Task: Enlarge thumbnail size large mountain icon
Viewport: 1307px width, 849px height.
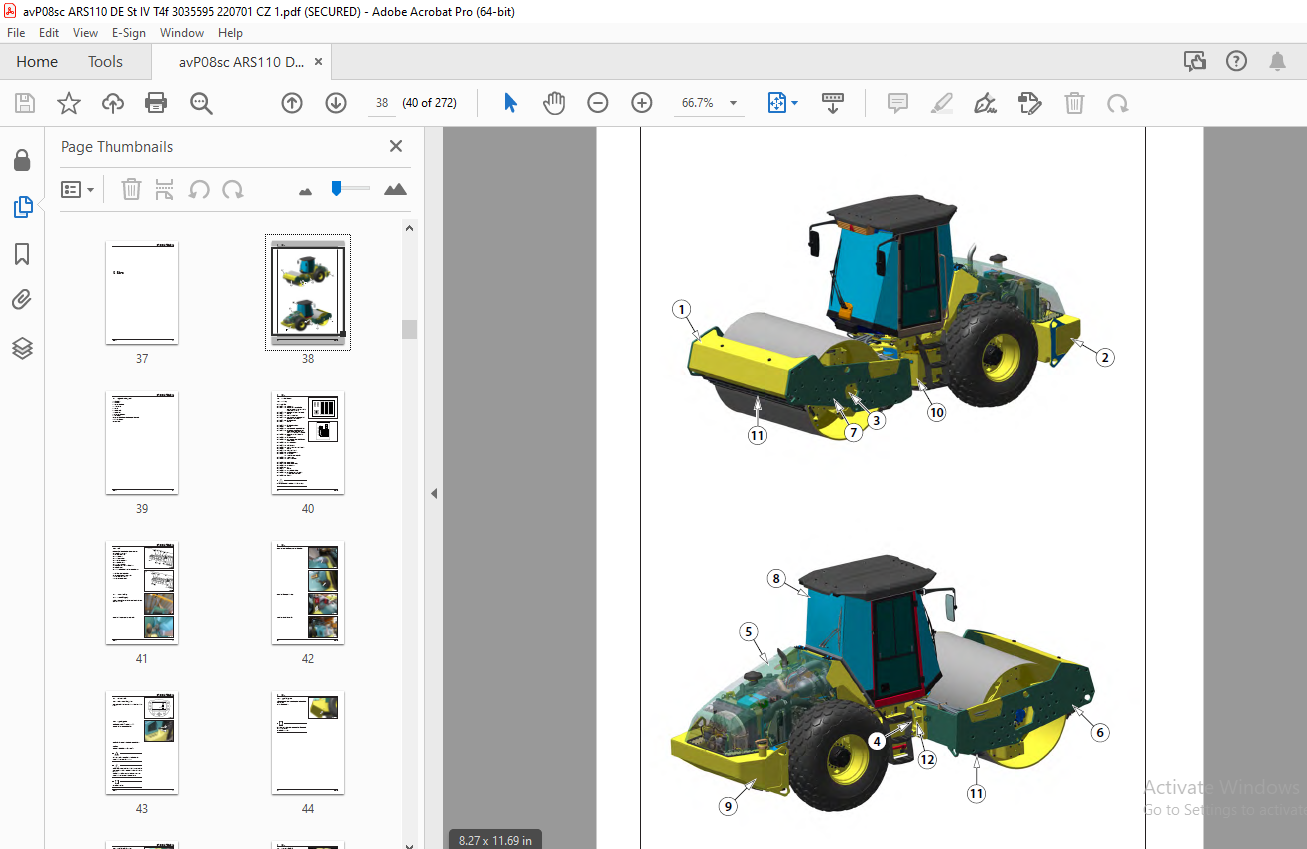Action: pyautogui.click(x=395, y=189)
